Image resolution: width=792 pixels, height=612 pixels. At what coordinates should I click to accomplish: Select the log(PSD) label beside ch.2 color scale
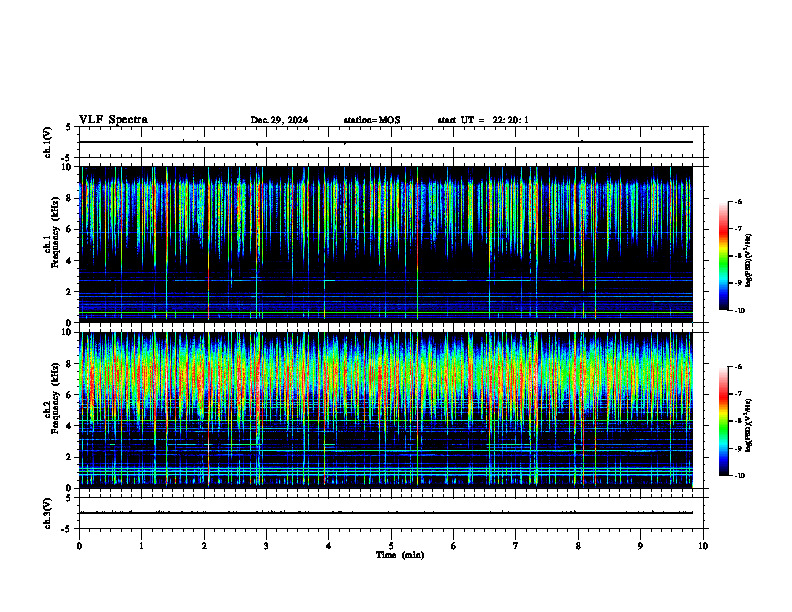pos(749,425)
